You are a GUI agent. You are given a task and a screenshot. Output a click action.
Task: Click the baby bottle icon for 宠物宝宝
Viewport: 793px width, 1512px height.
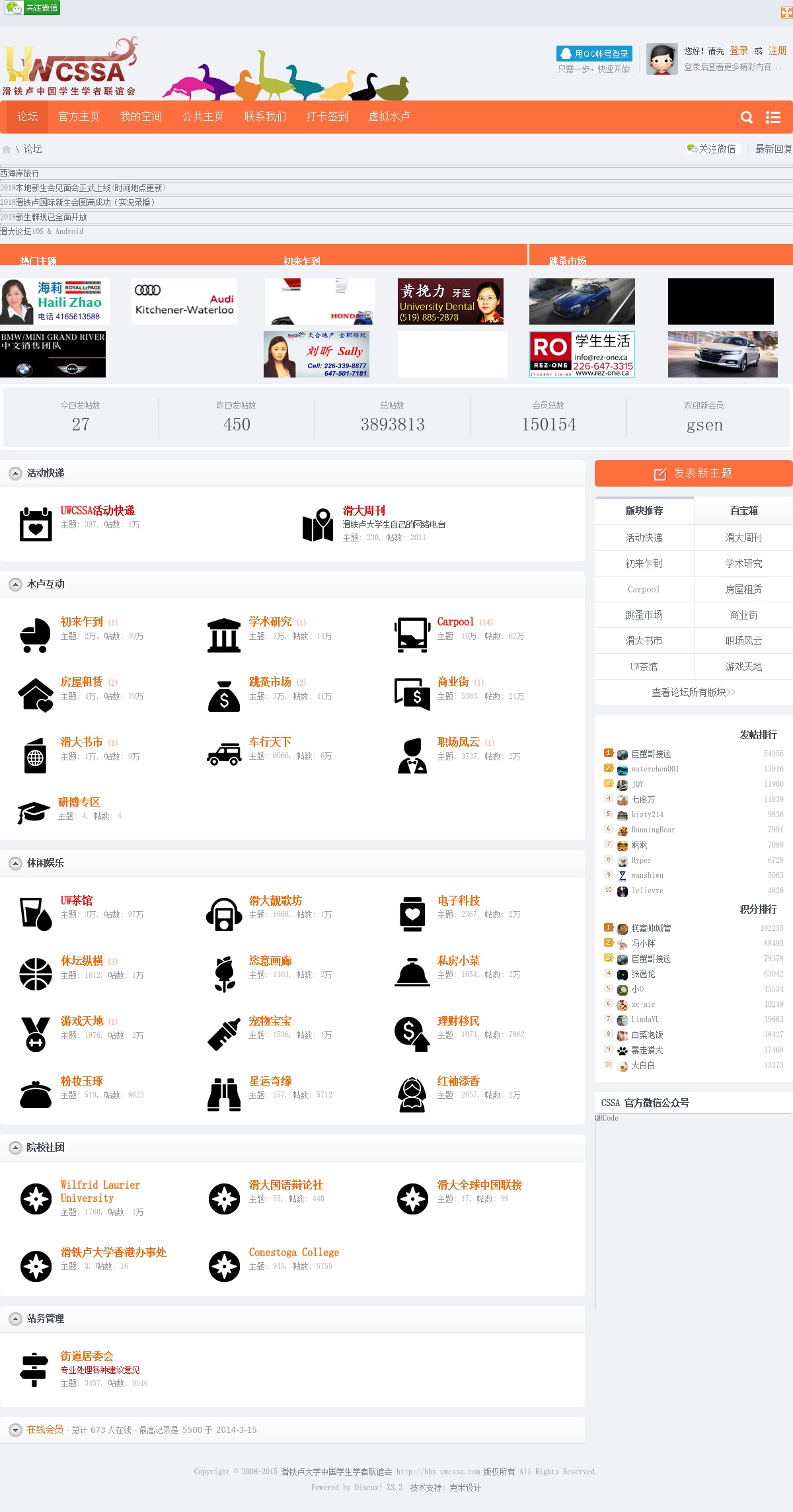224,1035
